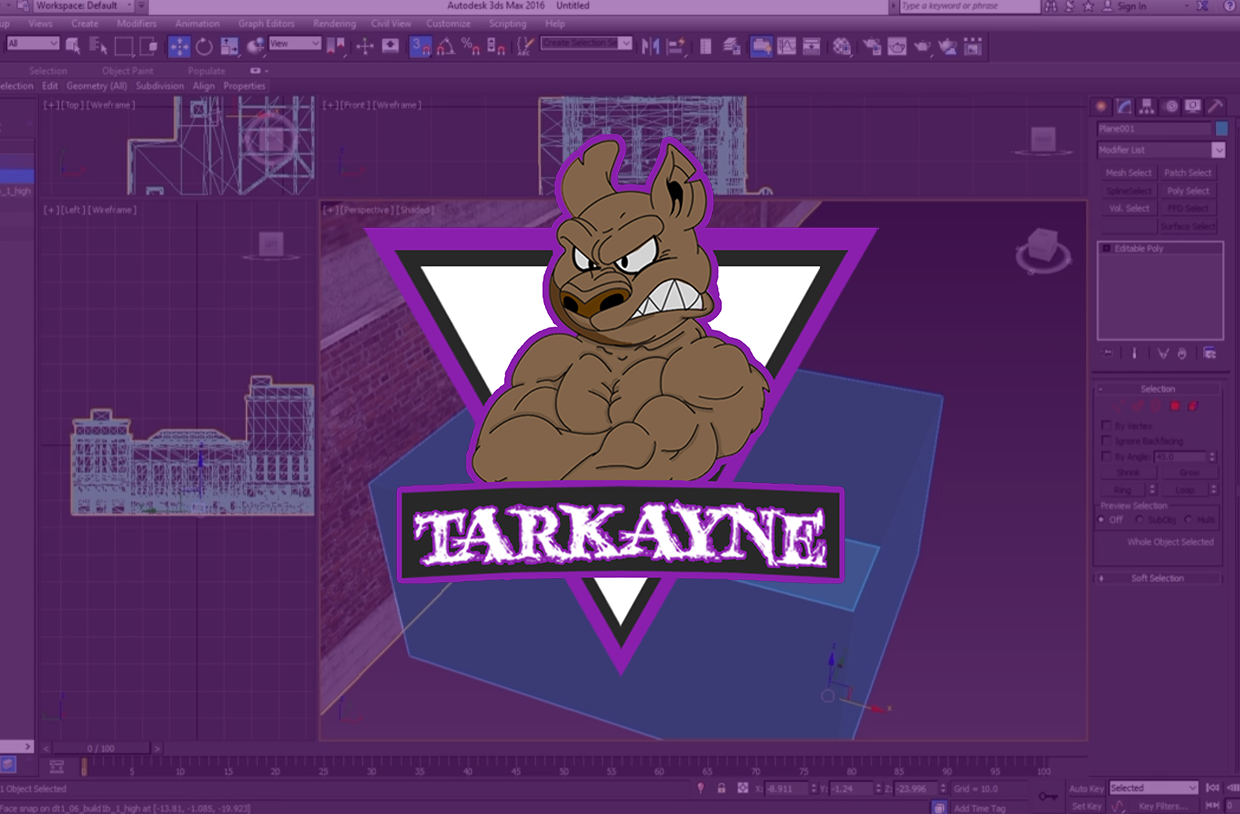Enable the By Vertex checkbox

tap(1106, 426)
